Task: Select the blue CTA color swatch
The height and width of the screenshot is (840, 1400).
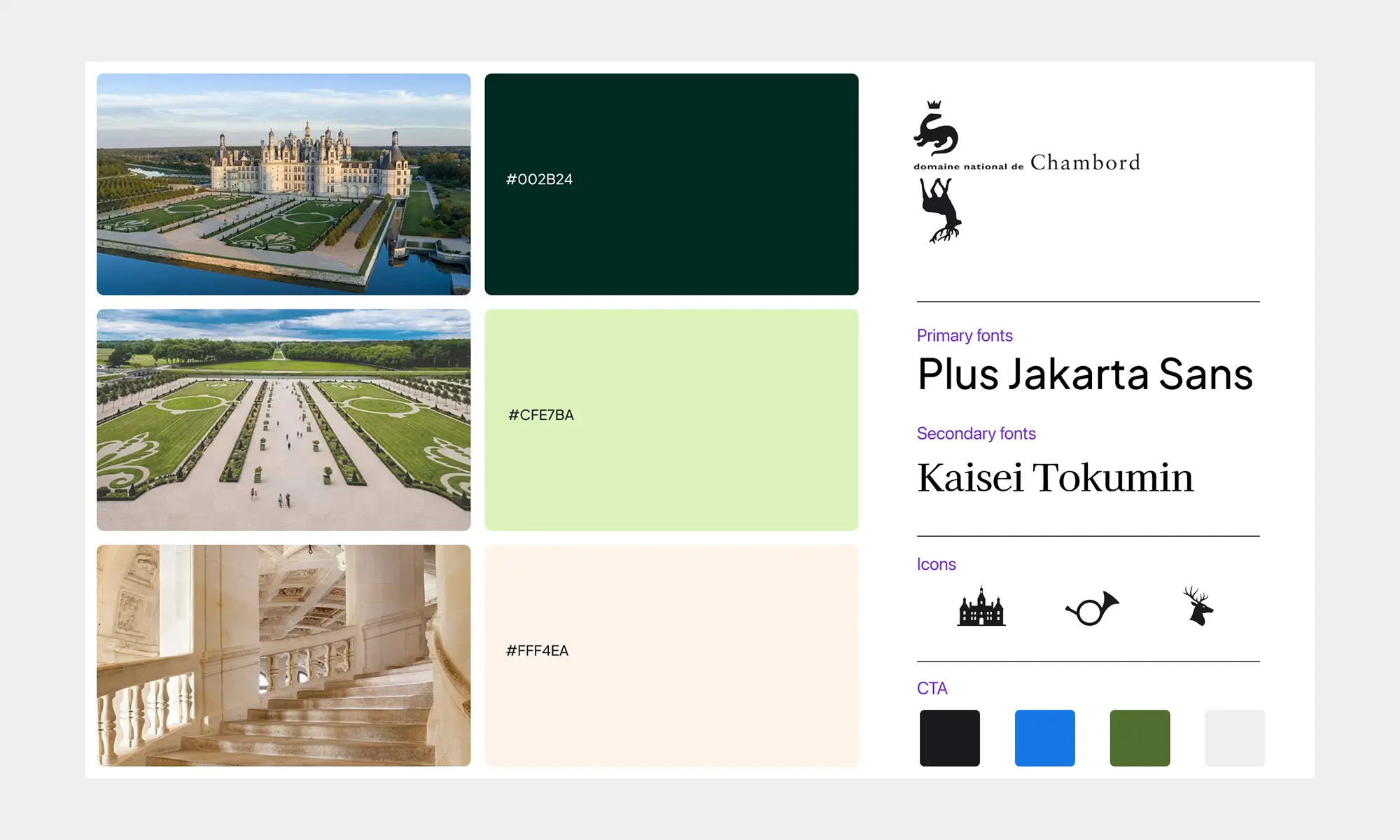Action: coord(1044,738)
